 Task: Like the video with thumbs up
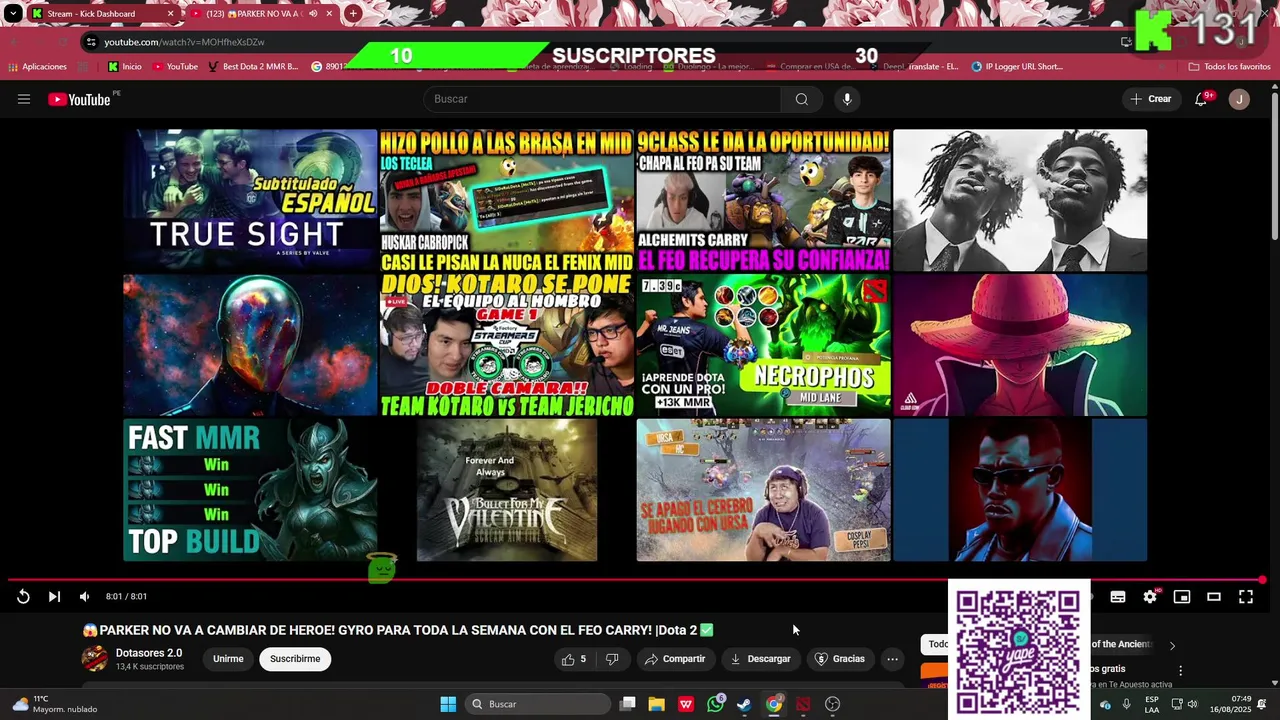tap(575, 659)
